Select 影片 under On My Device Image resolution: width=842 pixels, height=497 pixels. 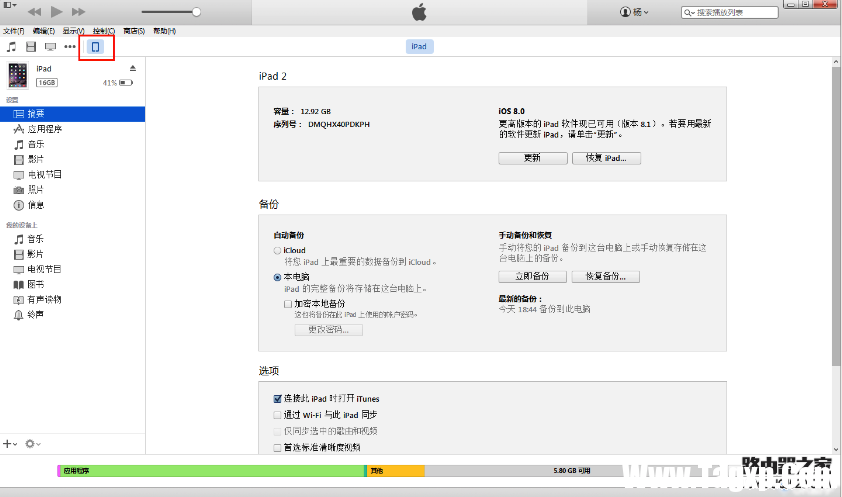[x=72, y=254]
